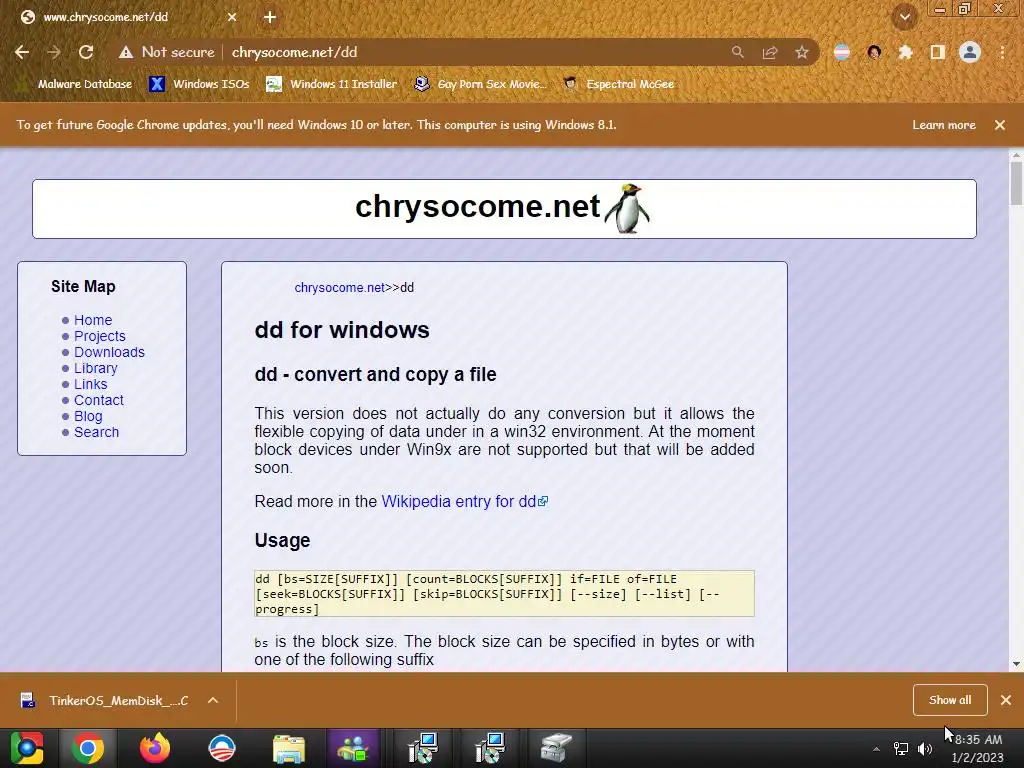Click the forward navigation arrow
Screen dimensions: 1024x768
(x=54, y=52)
